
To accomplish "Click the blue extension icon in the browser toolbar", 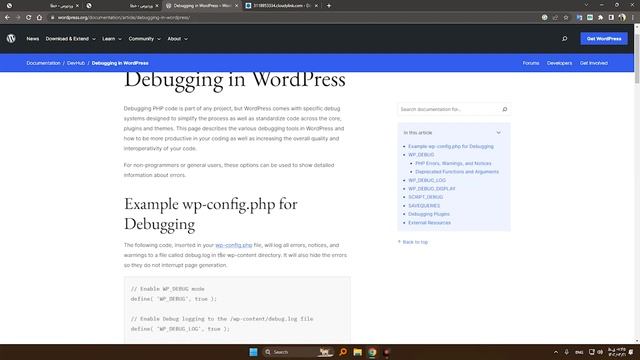I will 579,18.
